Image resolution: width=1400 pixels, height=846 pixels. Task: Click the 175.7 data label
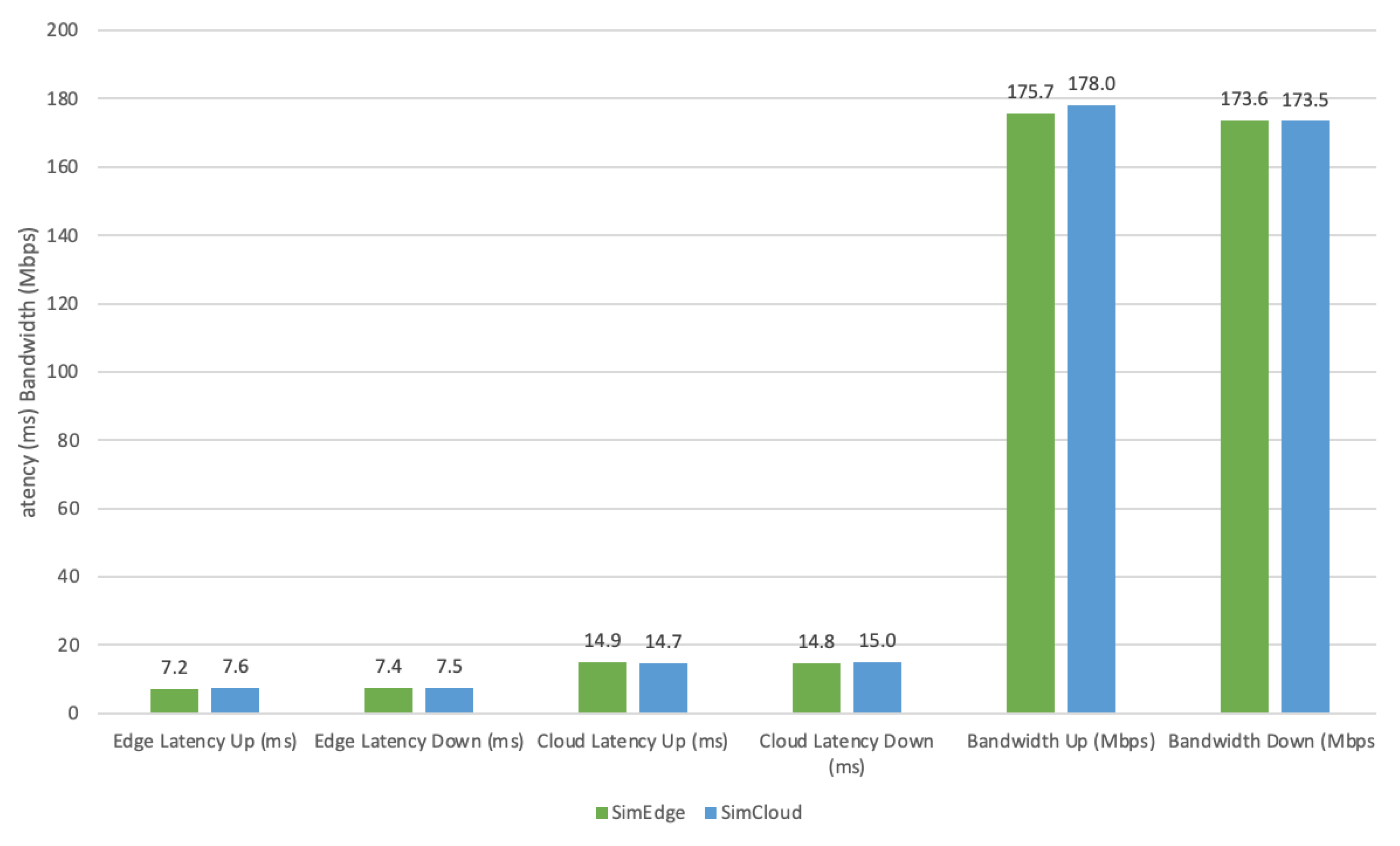click(x=1030, y=92)
